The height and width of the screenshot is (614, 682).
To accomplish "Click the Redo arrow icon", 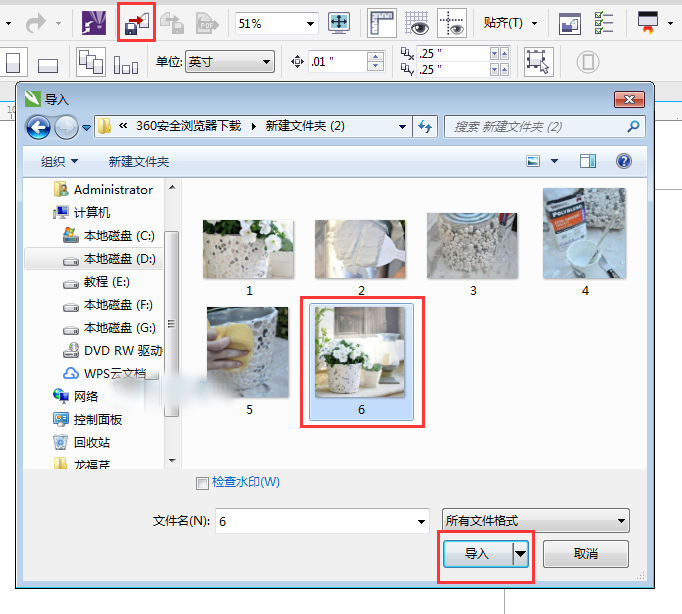I will pos(36,23).
